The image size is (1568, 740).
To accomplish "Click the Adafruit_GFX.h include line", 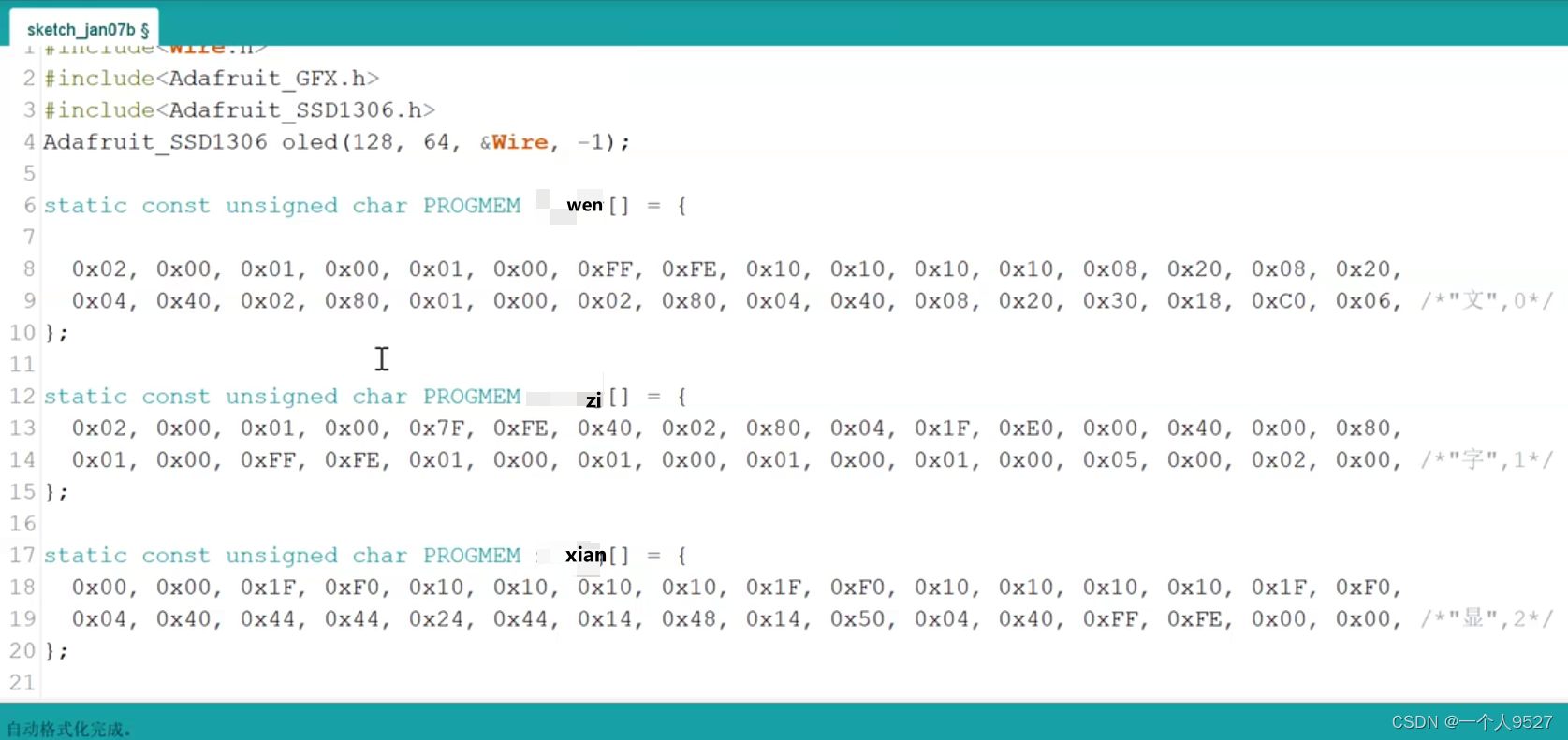I will pos(212,79).
